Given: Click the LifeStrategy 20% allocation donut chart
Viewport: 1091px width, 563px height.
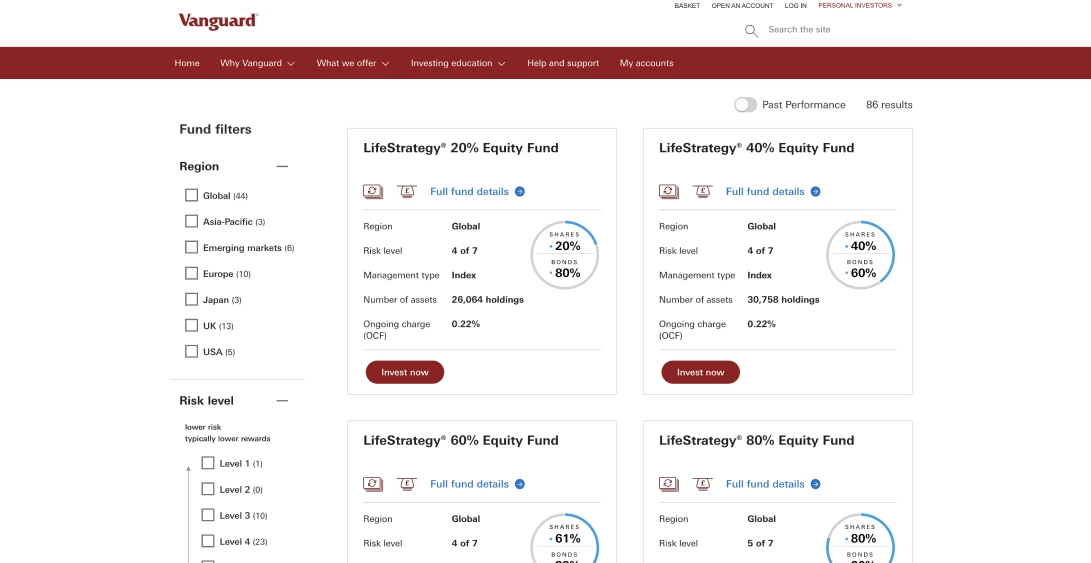Looking at the screenshot, I should (x=565, y=255).
